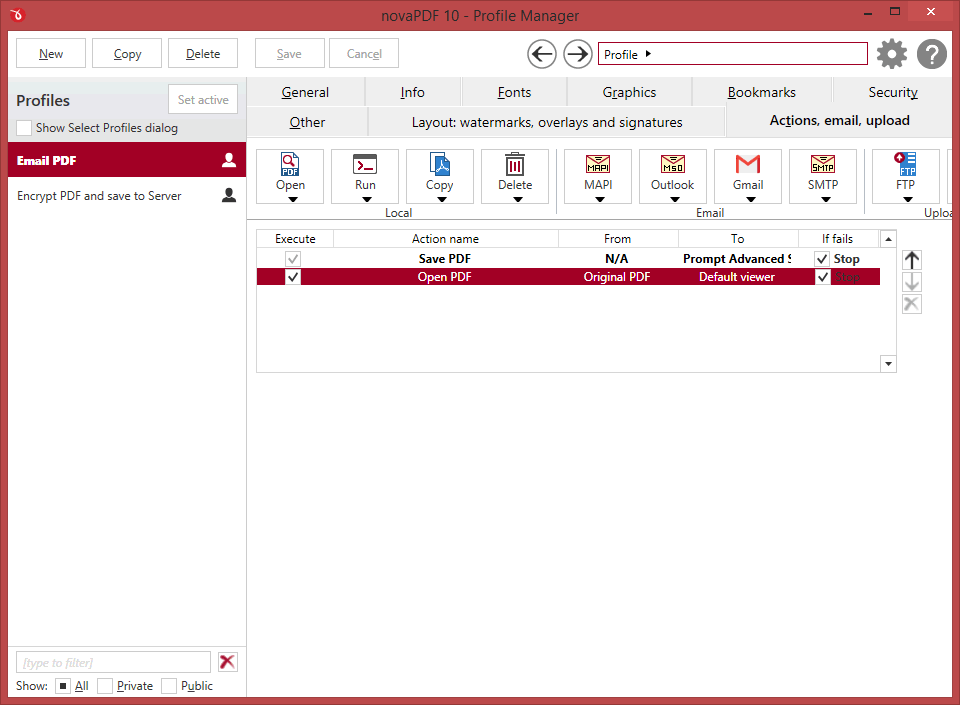This screenshot has width=960, height=705.
Task: Switch to the Bookmarks tab
Action: tap(762, 92)
